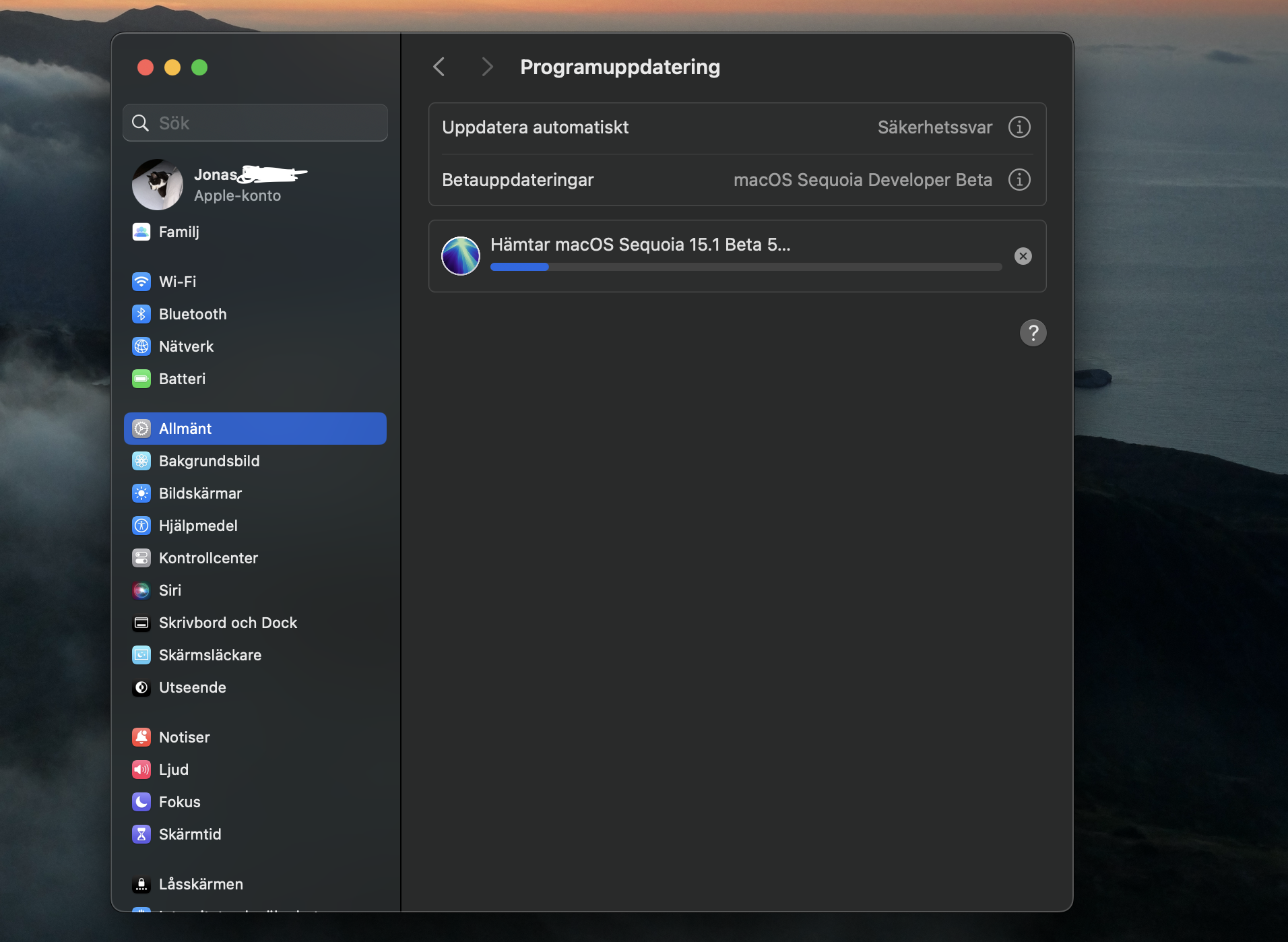The height and width of the screenshot is (942, 1288).
Task: Open Bluetooth icon in sidebar
Action: [x=141, y=314]
